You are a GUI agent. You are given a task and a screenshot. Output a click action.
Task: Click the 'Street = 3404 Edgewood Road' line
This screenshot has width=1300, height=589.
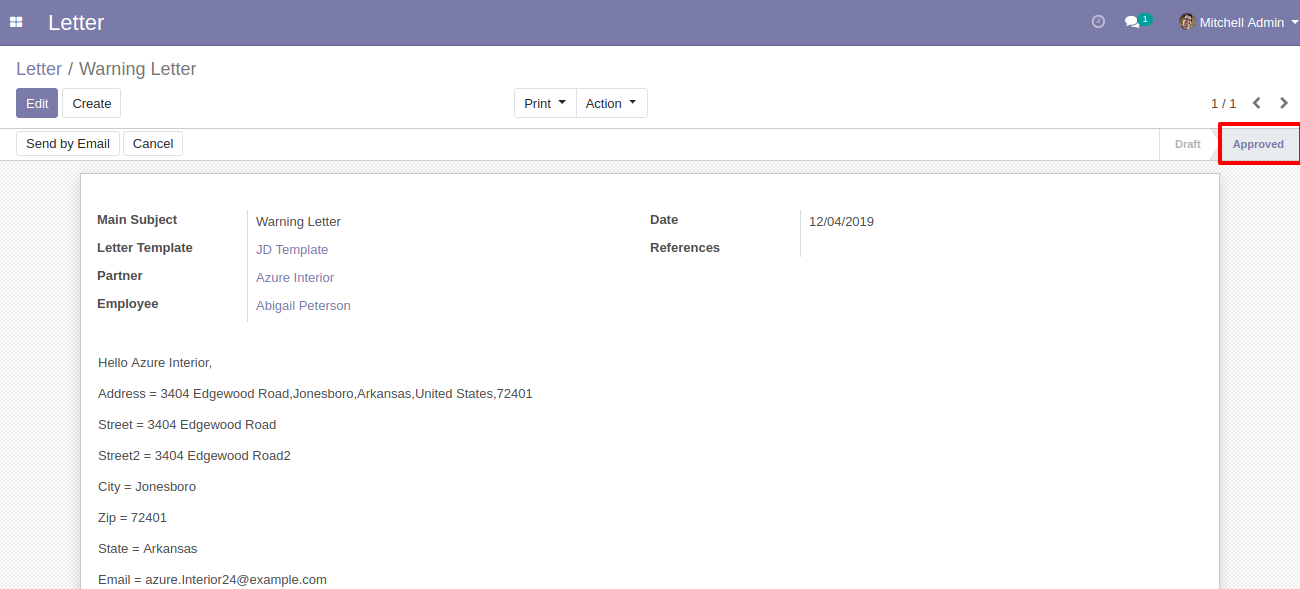coord(187,425)
